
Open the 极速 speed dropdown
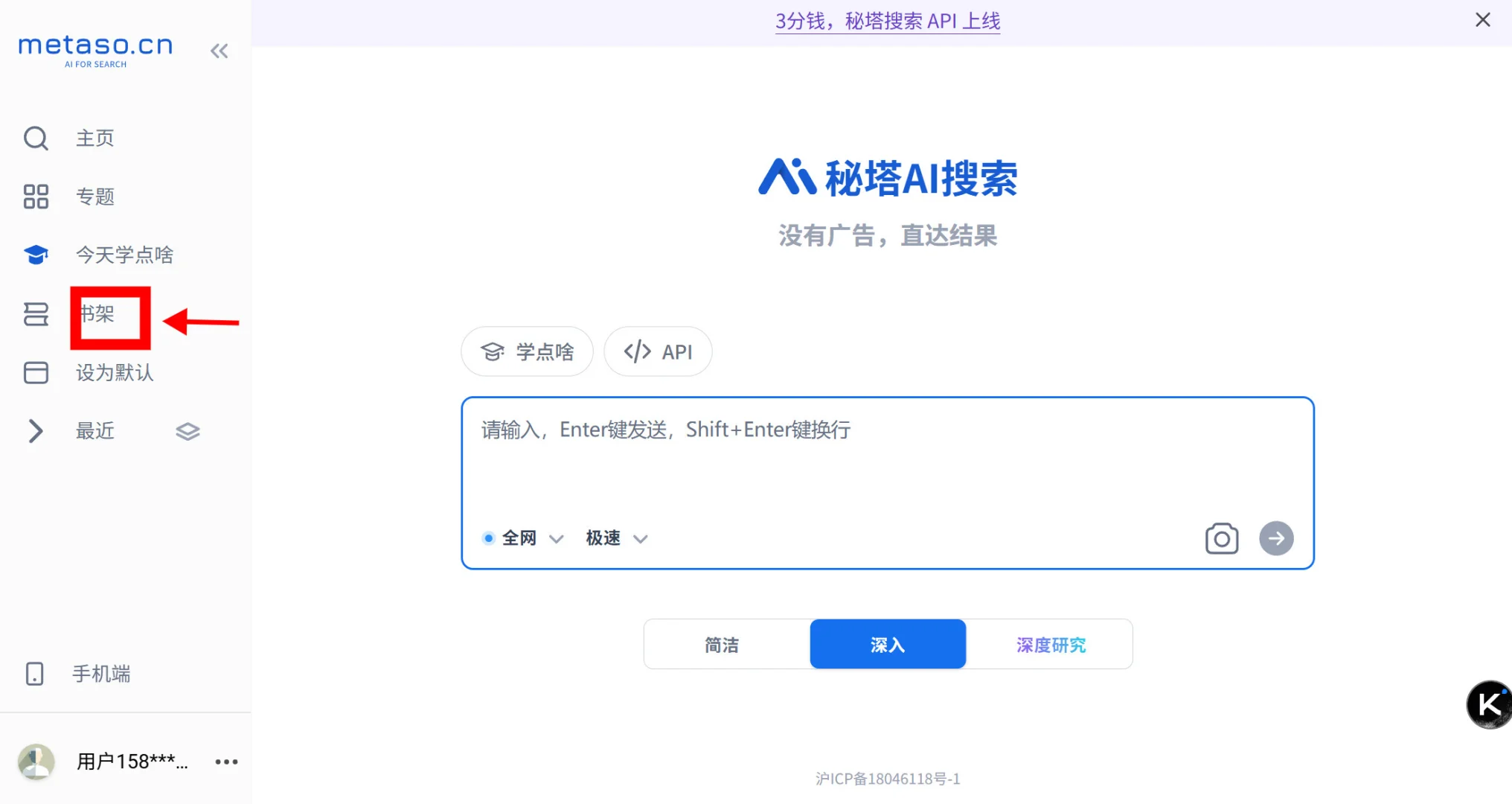pyautogui.click(x=617, y=538)
